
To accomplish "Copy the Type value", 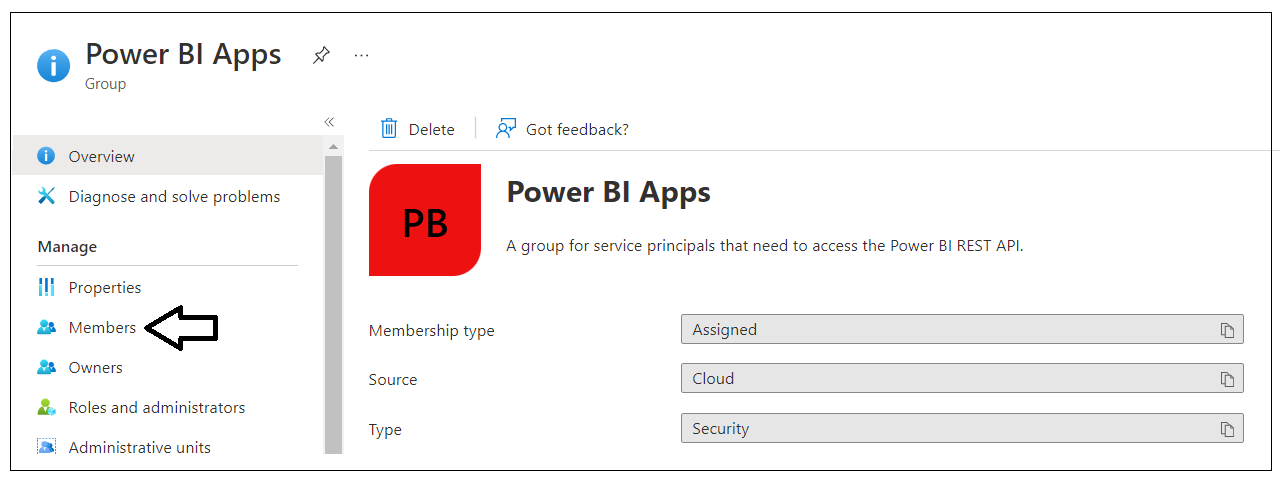I will (x=1227, y=429).
